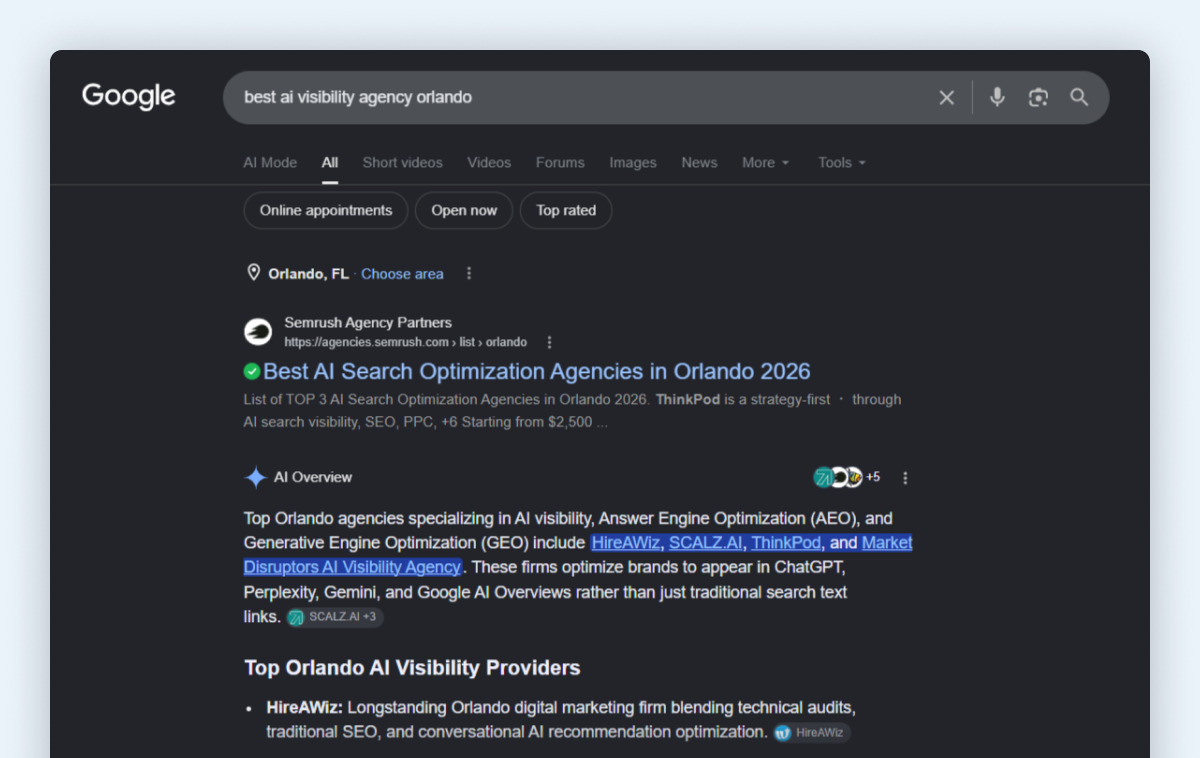1200x758 pixels.
Task: Open Google Lens image search icon
Action: [x=1038, y=97]
